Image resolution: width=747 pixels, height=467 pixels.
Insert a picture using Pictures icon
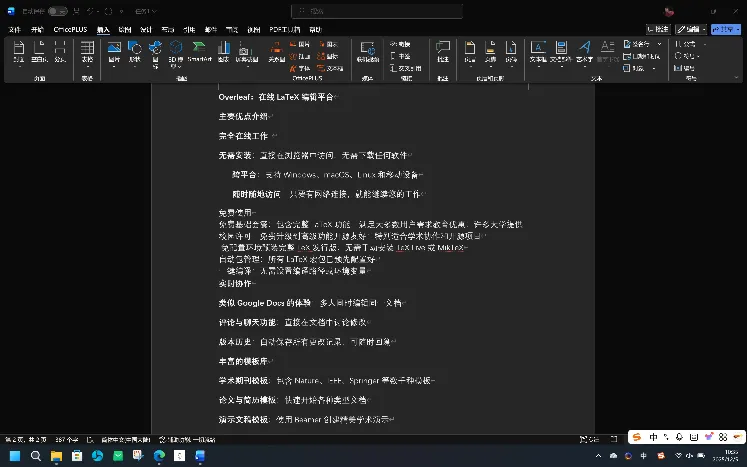(114, 53)
